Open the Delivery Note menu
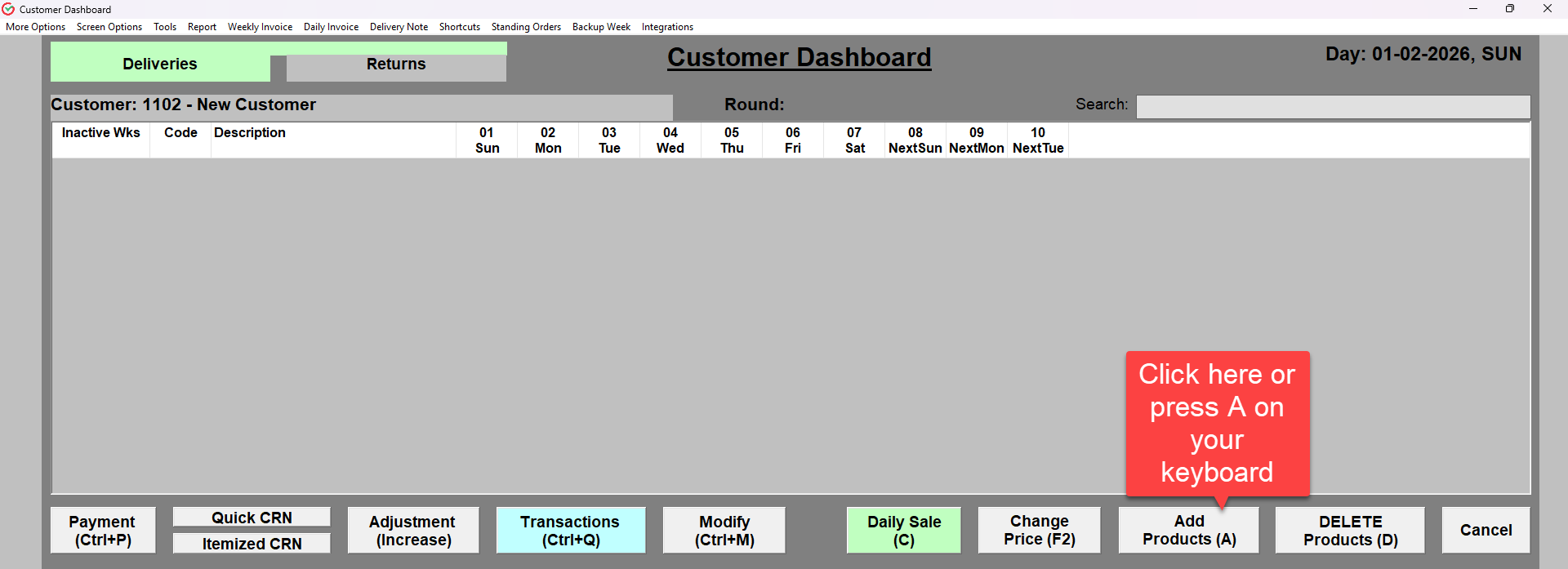Viewport: 1568px width, 569px height. pyautogui.click(x=399, y=27)
